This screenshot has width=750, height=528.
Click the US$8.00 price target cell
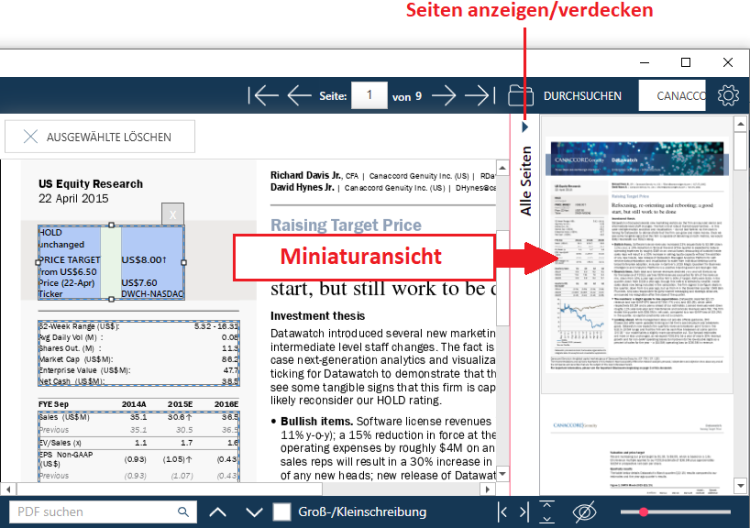144,260
